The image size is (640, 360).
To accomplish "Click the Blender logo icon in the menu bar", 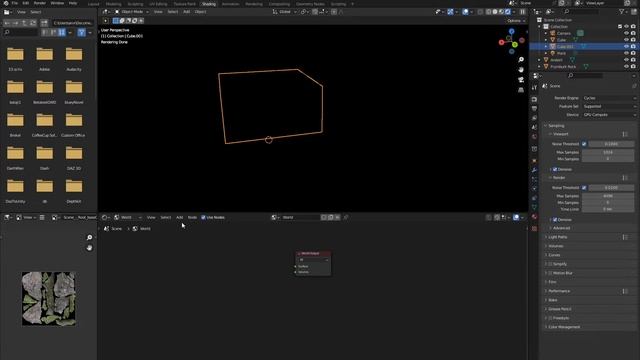I will (x=6, y=3).
